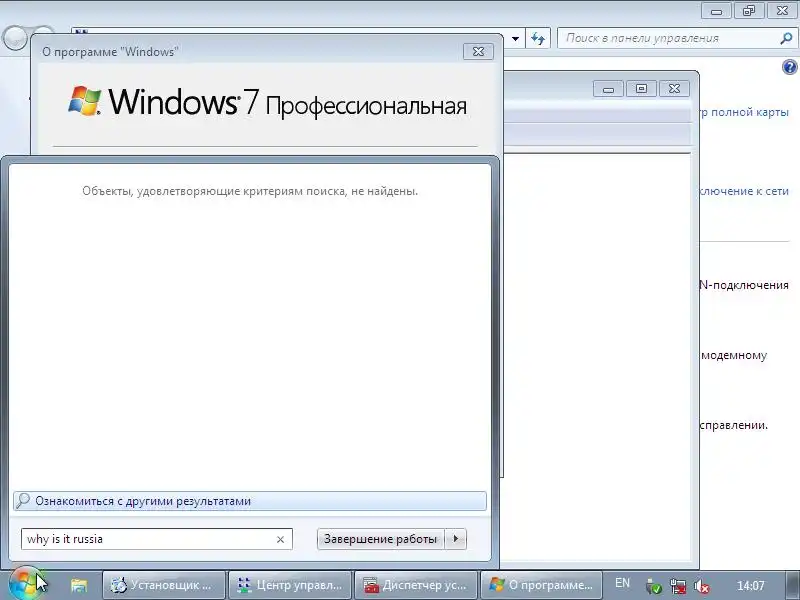The width and height of the screenshot is (800, 600).
Task: Click the Control Panel search magnifier icon
Action: click(x=786, y=38)
